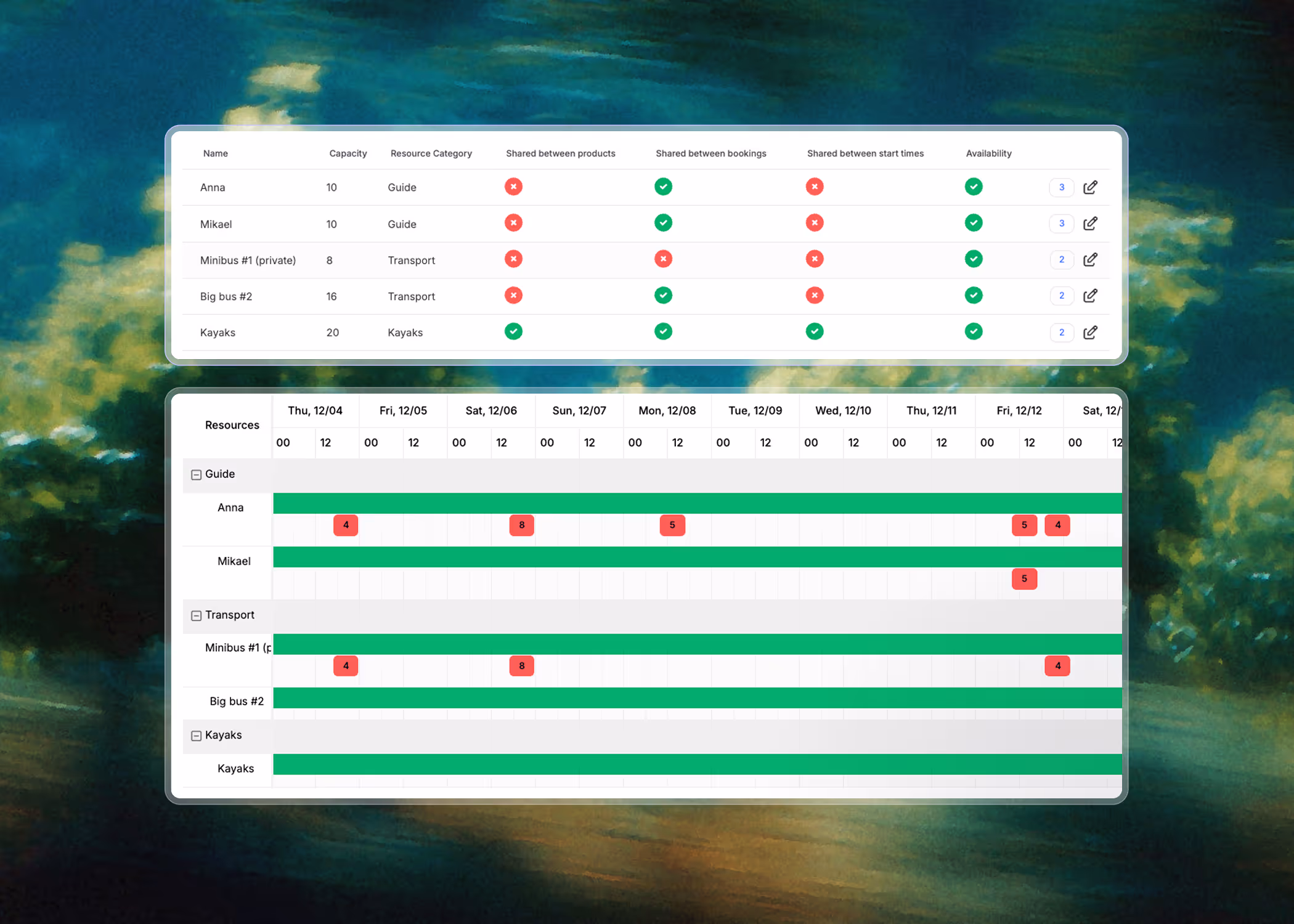Image resolution: width=1294 pixels, height=924 pixels.
Task: Open the count badge '3' on Anna's row
Action: [1061, 187]
